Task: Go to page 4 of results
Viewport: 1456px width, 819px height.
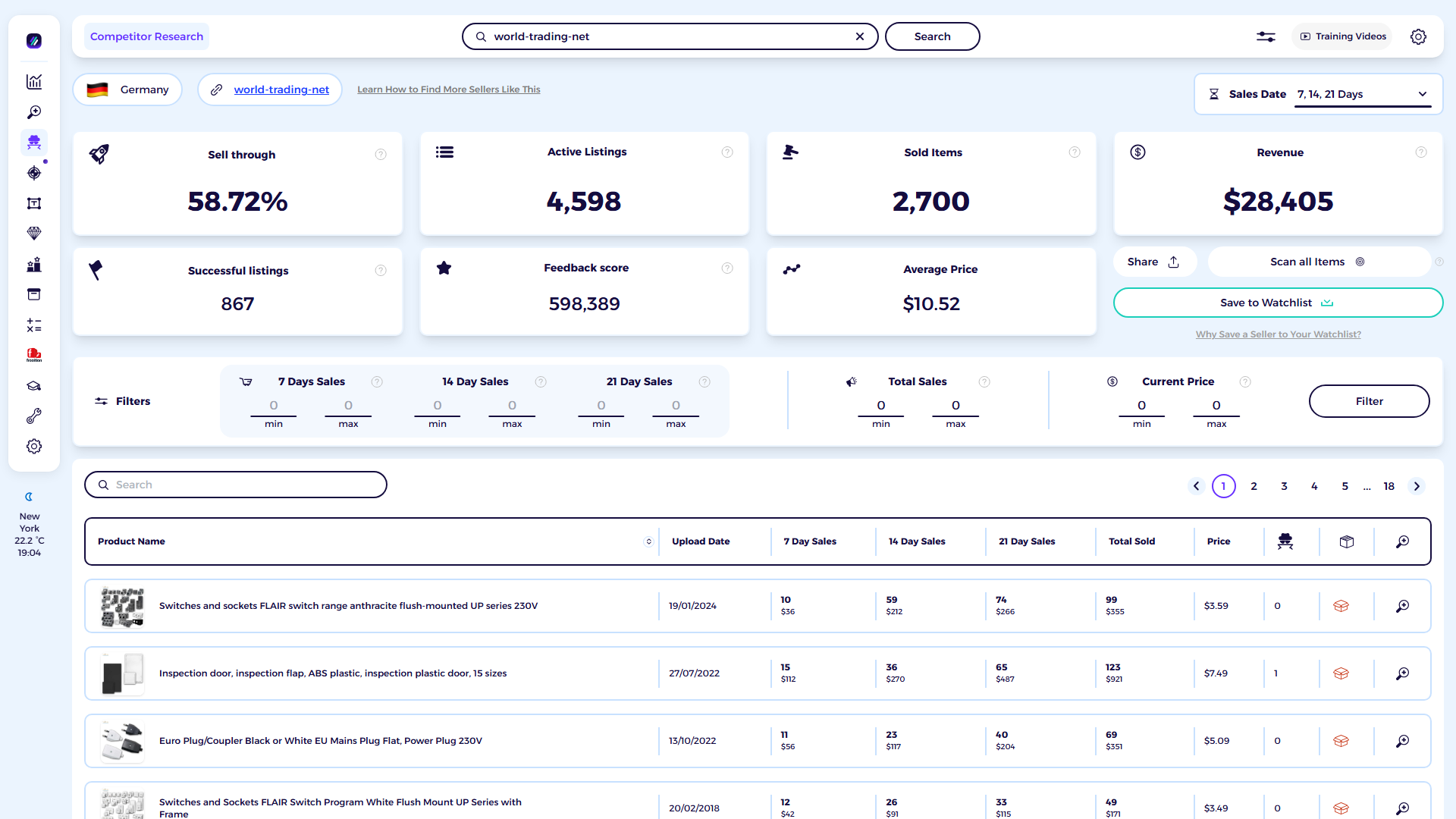Action: (x=1315, y=486)
